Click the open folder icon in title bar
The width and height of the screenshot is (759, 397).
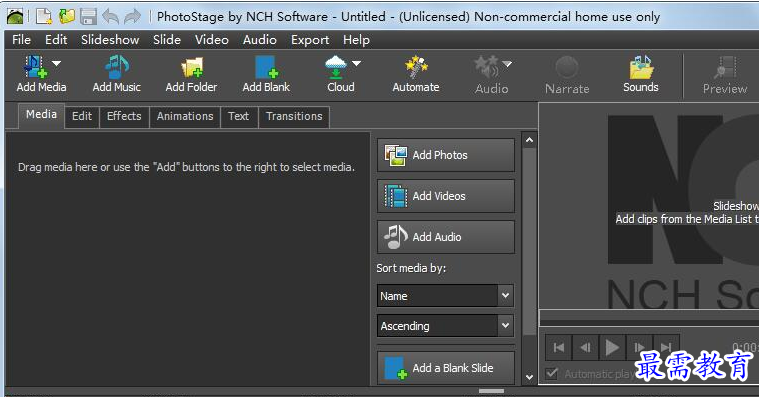(x=66, y=16)
